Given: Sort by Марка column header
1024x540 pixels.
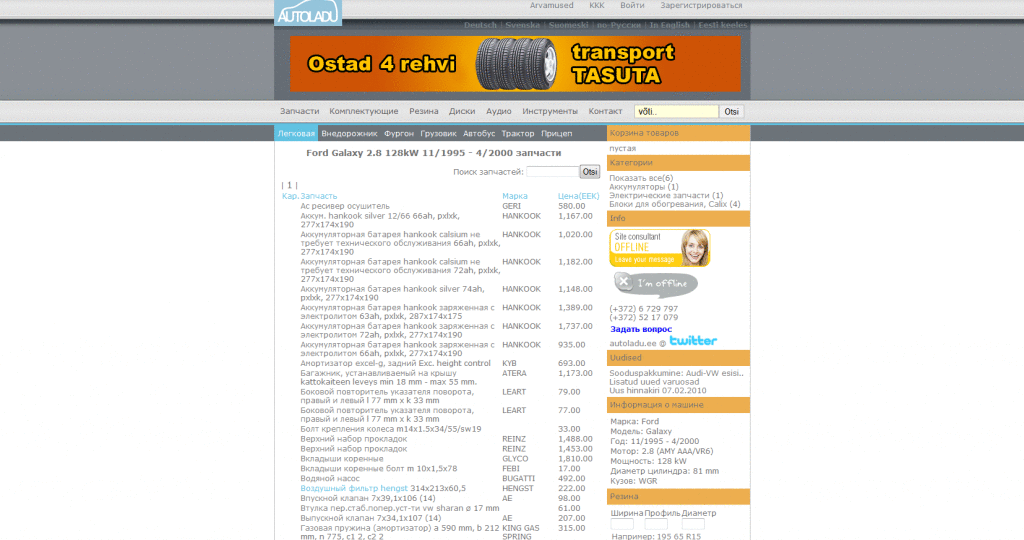Looking at the screenshot, I should coord(515,196).
